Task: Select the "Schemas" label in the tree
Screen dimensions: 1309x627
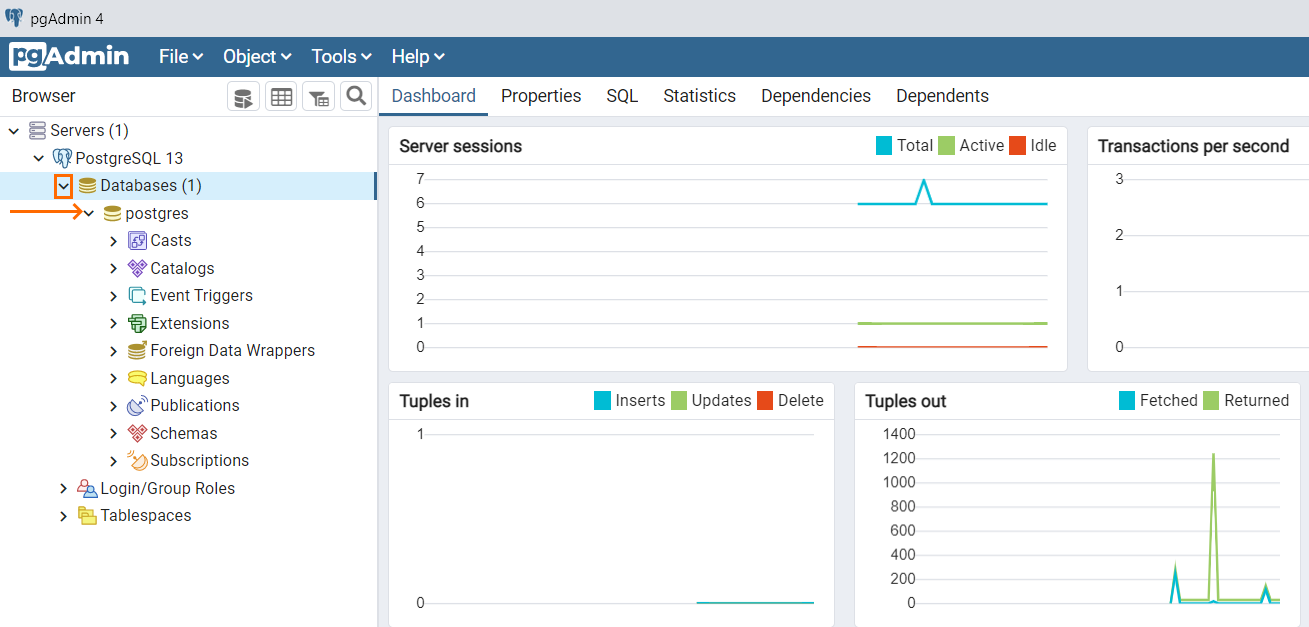Action: pyautogui.click(x=184, y=433)
